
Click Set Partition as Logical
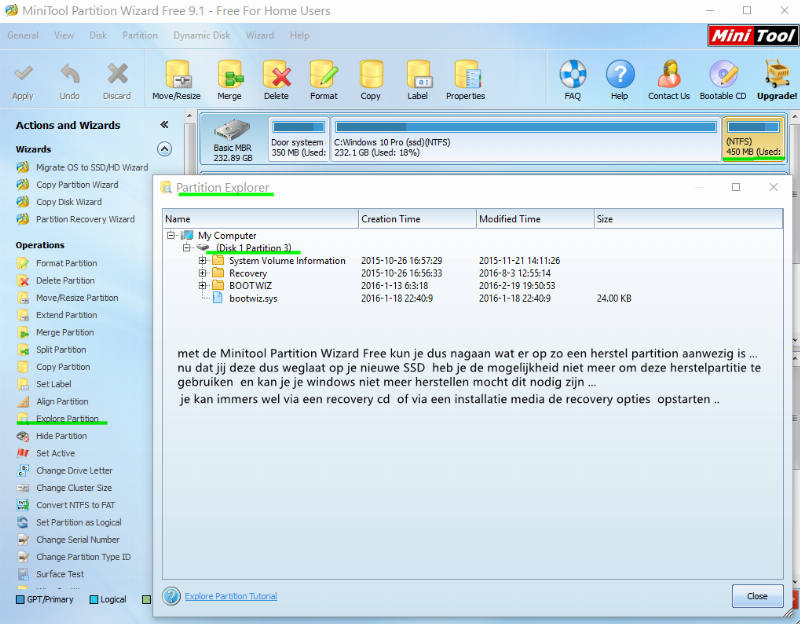[x=79, y=522]
